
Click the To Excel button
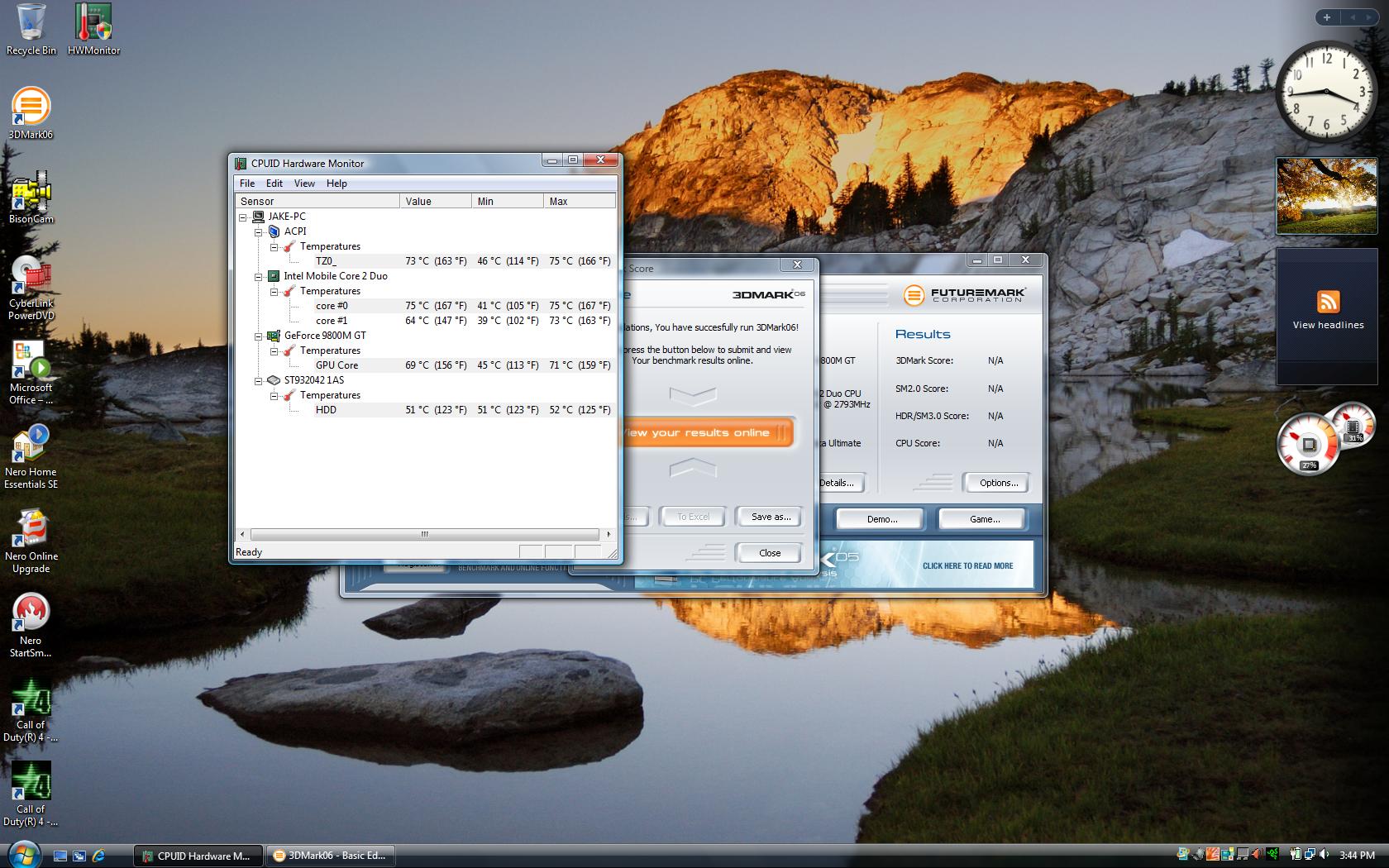point(693,517)
